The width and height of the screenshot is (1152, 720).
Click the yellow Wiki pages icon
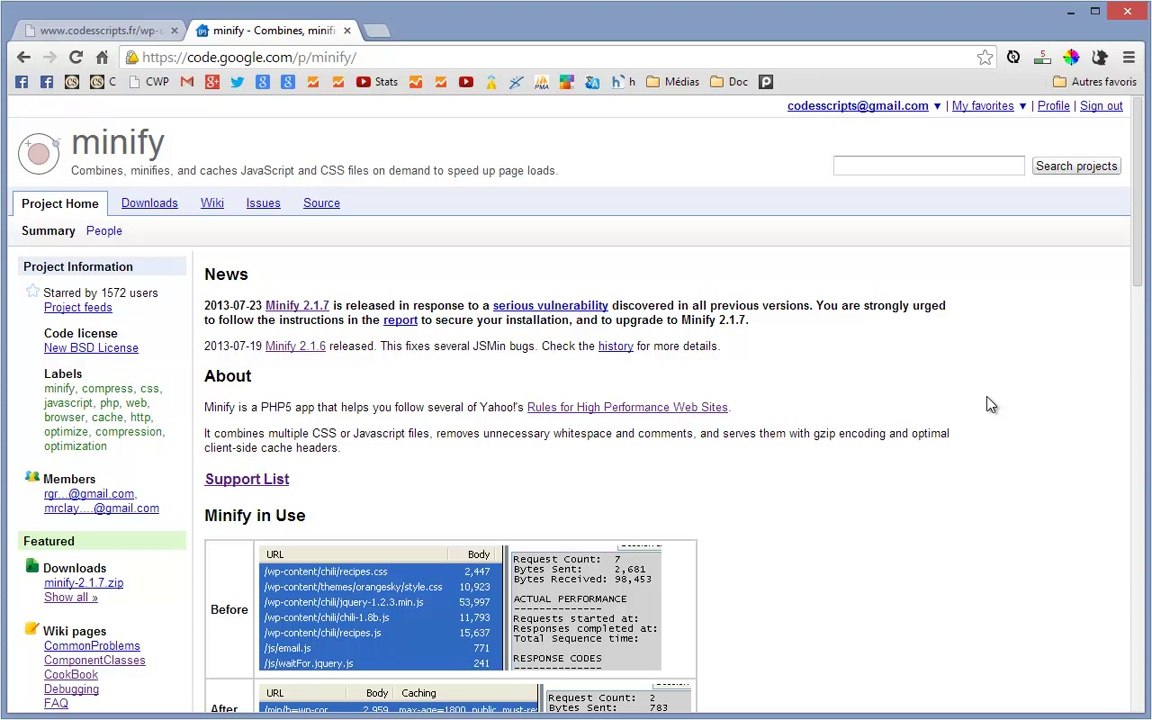tap(32, 629)
